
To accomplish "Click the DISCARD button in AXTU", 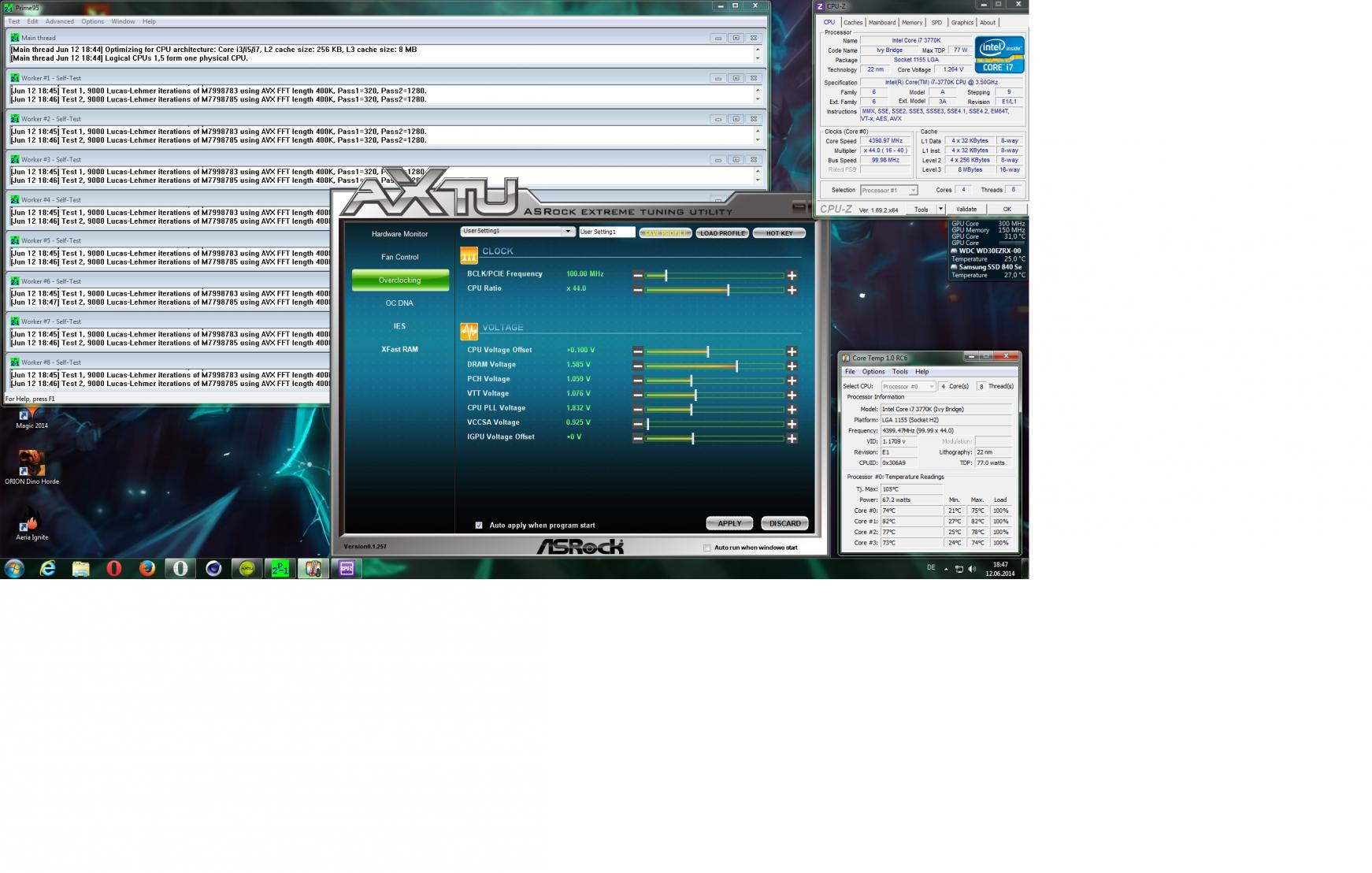I will [784, 523].
